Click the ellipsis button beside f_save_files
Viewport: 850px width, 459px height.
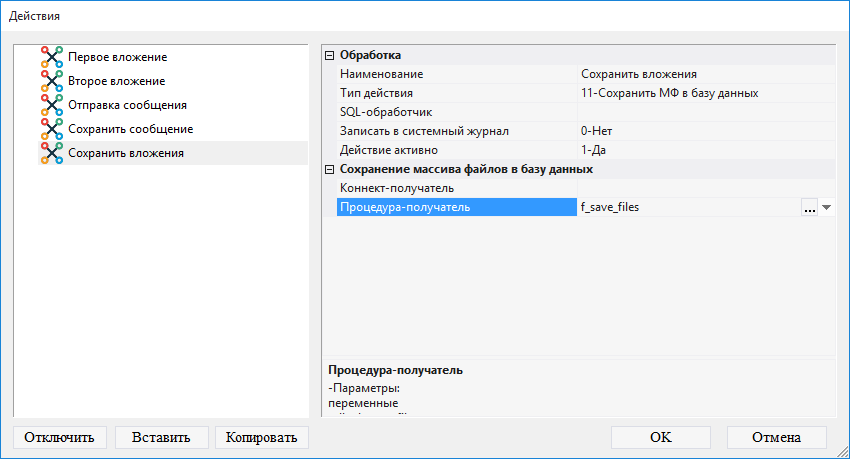(x=809, y=208)
